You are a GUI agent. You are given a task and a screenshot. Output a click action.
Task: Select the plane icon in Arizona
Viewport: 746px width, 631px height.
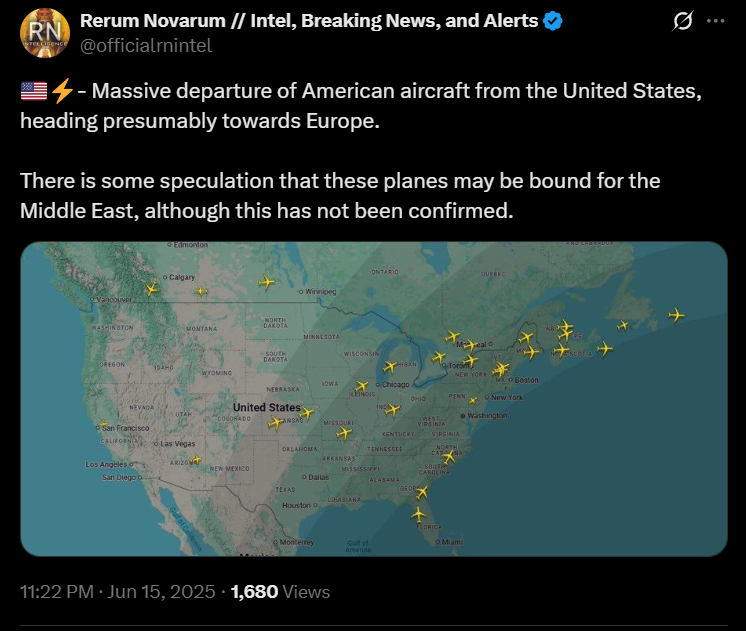click(x=196, y=460)
